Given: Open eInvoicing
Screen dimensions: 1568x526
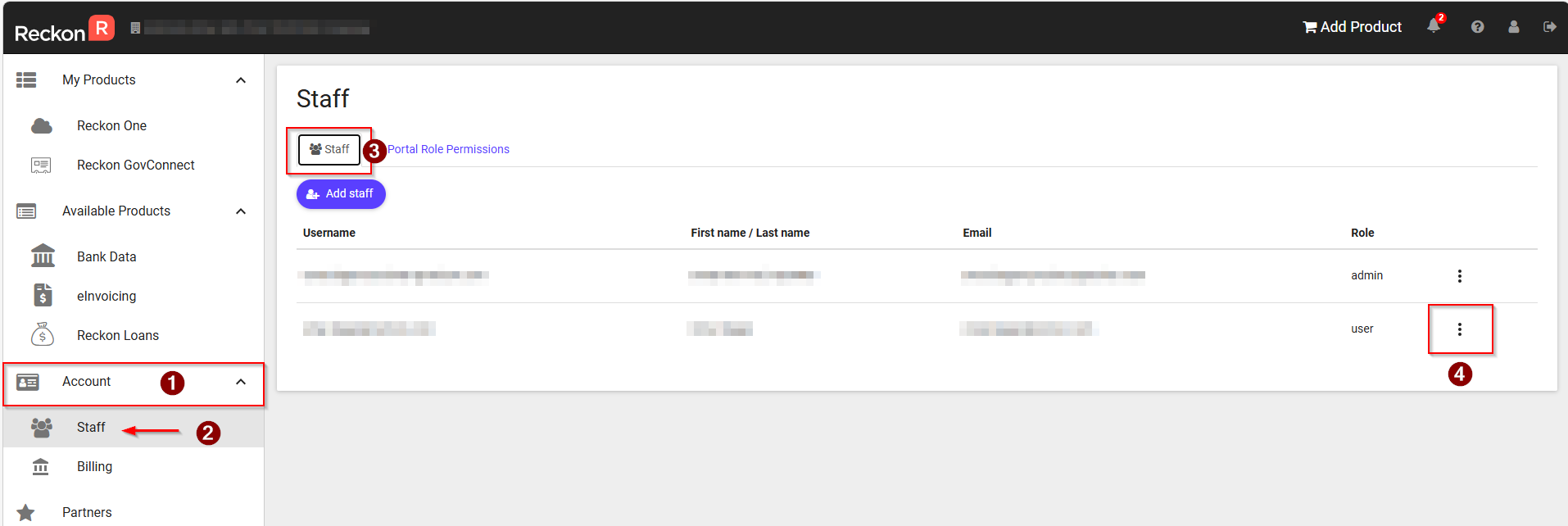Looking at the screenshot, I should [106, 296].
